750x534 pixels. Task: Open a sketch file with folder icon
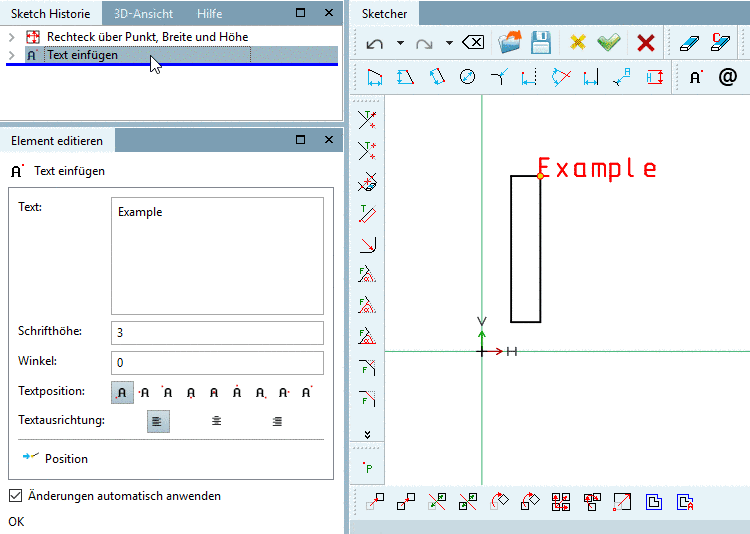pyautogui.click(x=509, y=42)
